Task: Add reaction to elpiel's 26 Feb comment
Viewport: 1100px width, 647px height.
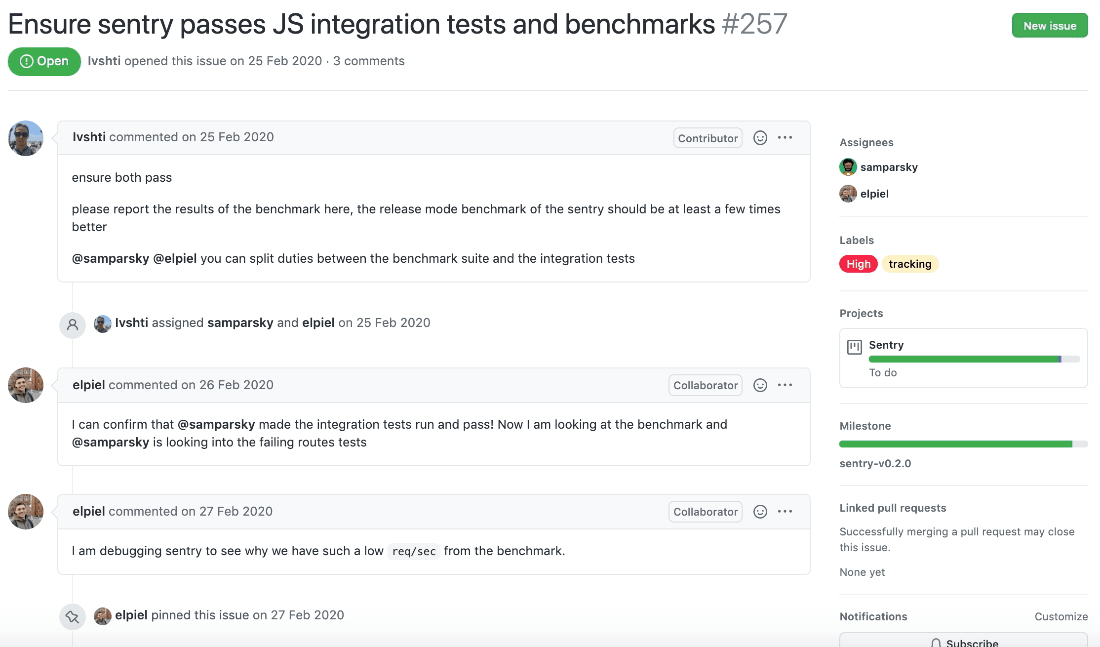Action: click(760, 385)
